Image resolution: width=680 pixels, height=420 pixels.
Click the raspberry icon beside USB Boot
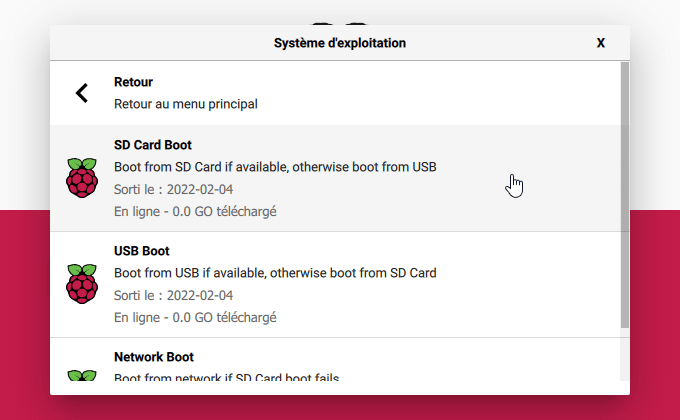pyautogui.click(x=82, y=284)
